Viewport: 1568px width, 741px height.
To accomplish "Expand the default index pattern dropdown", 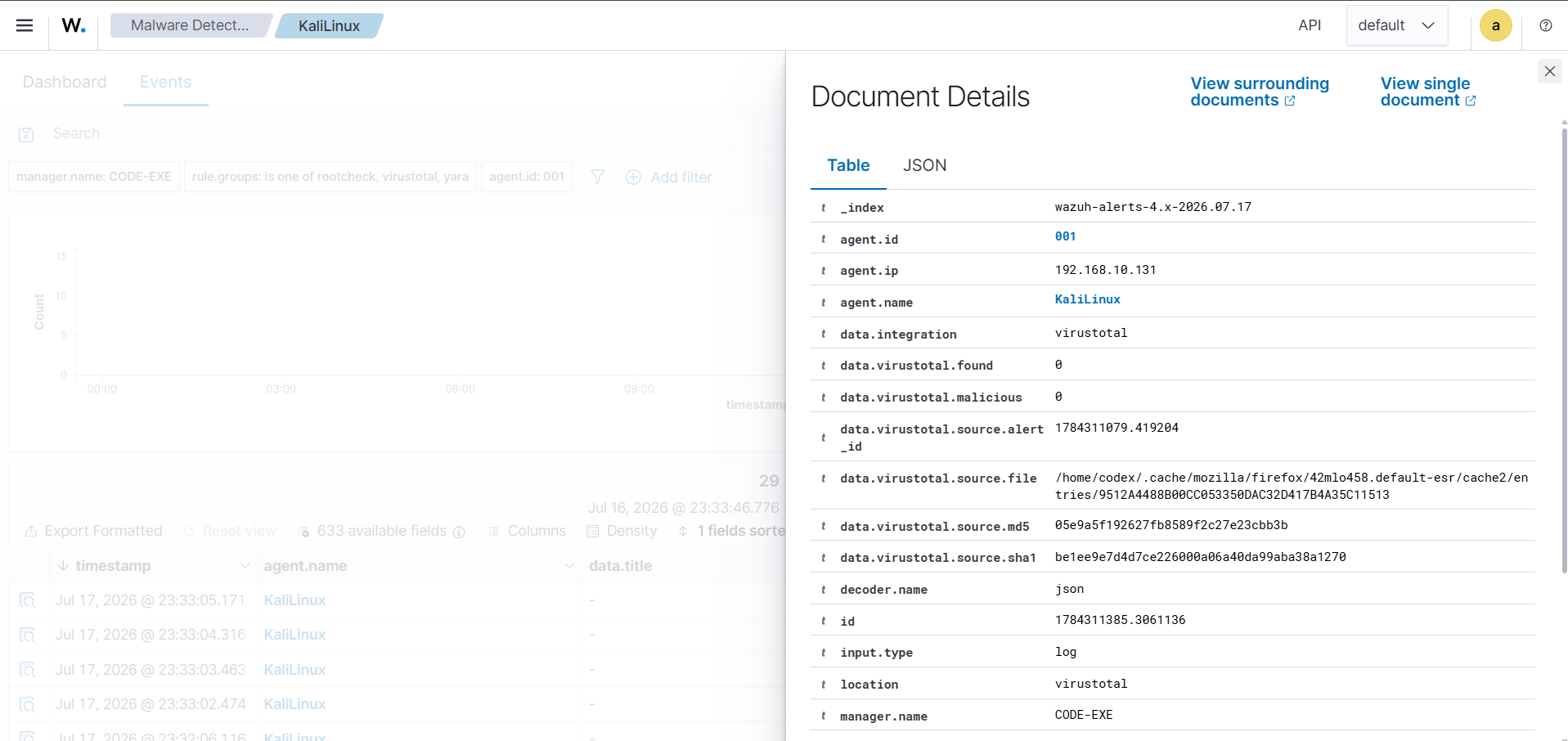I will 1397,25.
